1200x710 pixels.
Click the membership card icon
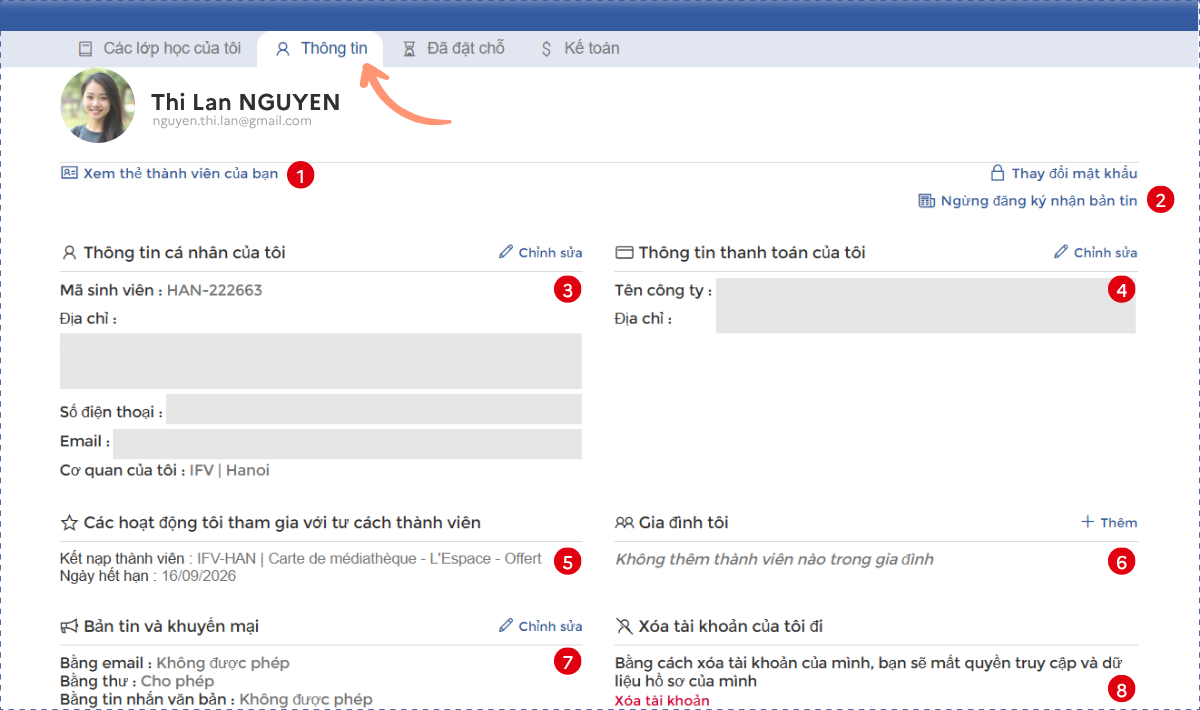(x=69, y=173)
